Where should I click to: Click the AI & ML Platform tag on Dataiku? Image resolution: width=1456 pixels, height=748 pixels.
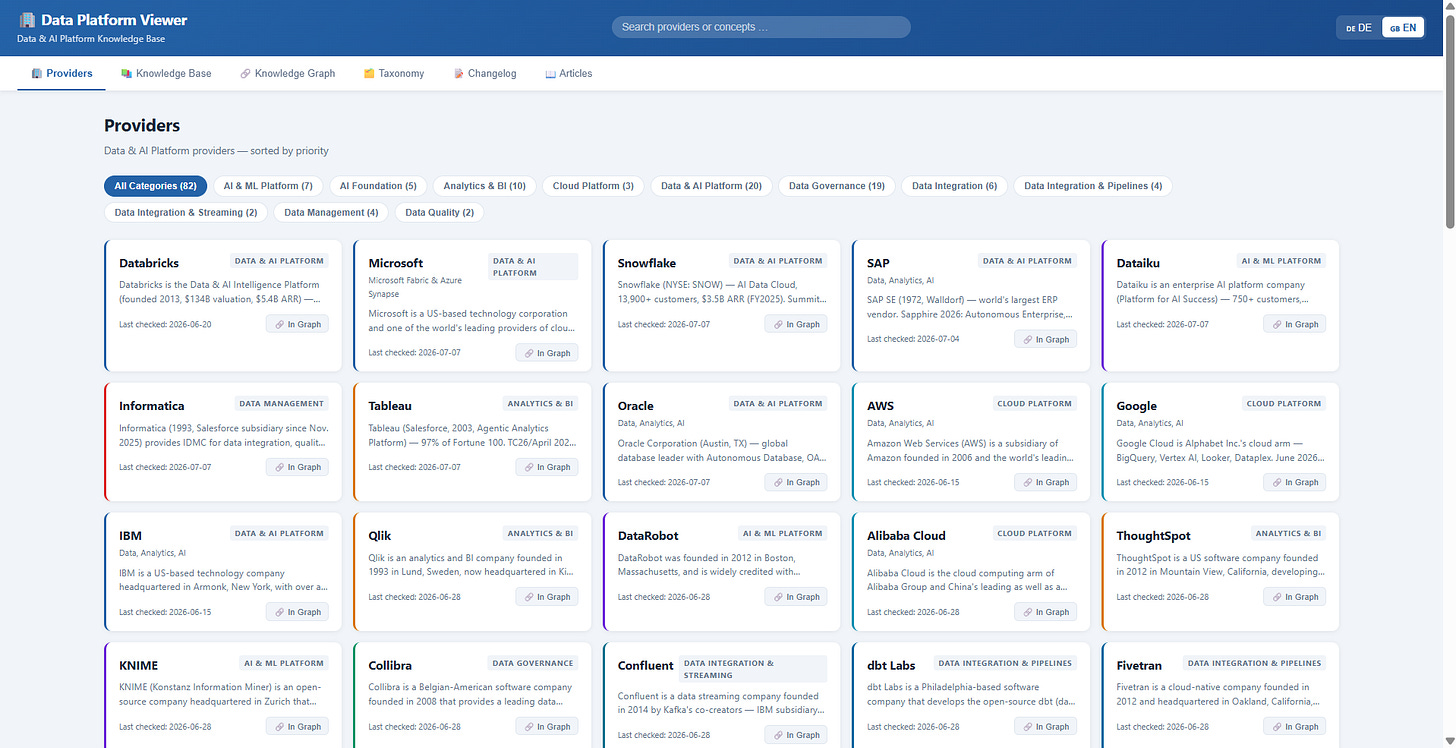click(x=1282, y=261)
